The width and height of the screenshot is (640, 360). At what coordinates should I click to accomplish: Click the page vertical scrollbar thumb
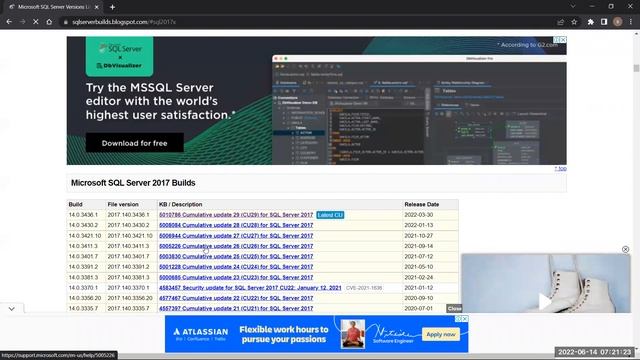[x=636, y=68]
